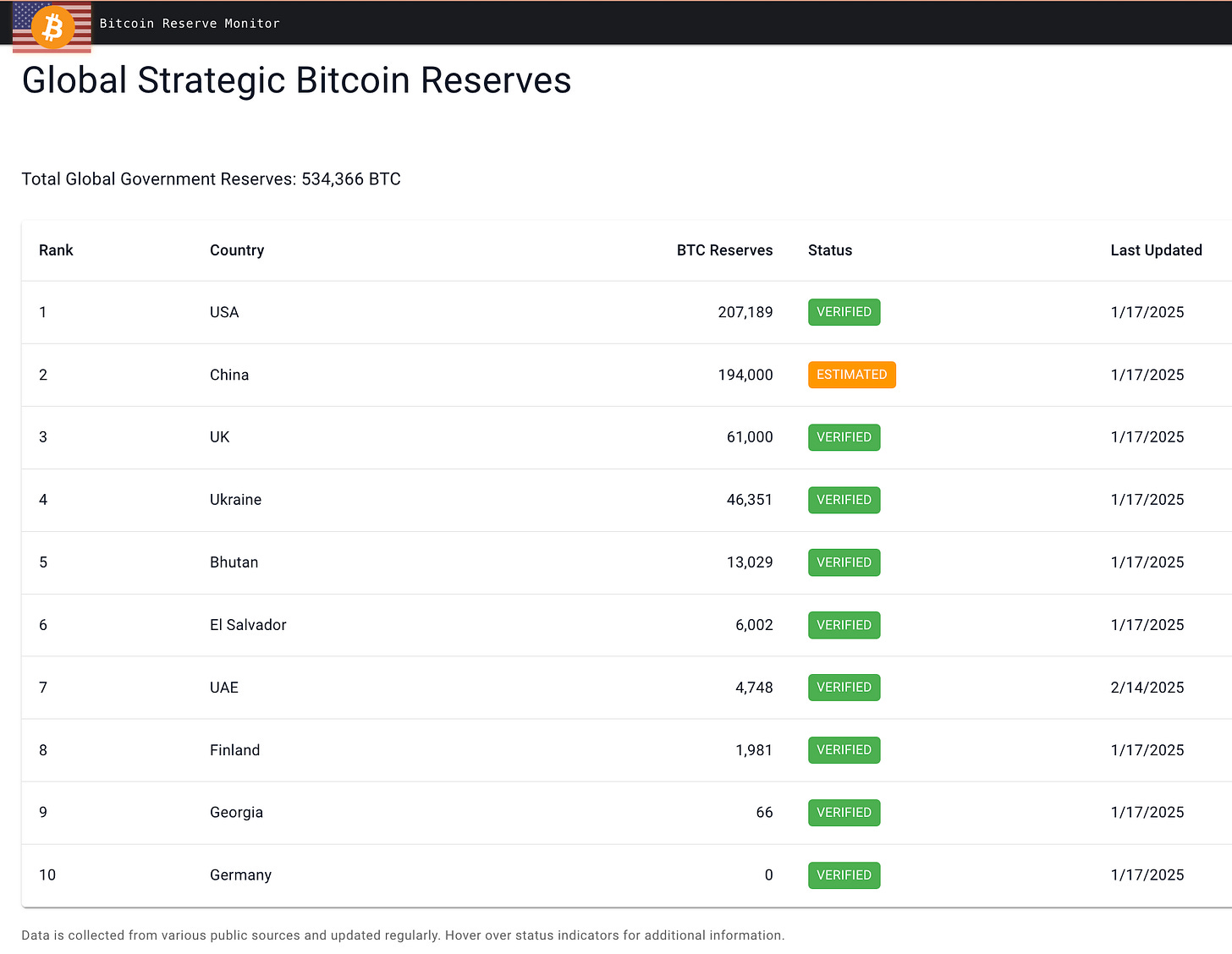Click the VERIFIED badge in Germany row

(x=844, y=875)
